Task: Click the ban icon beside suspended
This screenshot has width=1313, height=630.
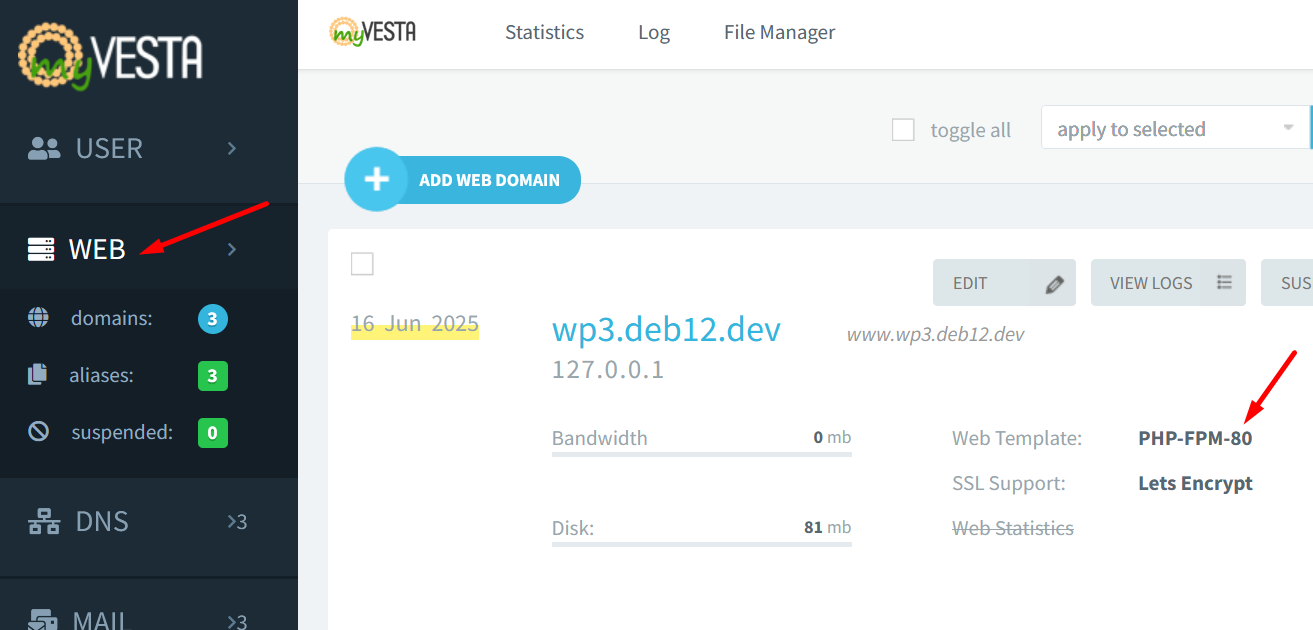Action: click(x=38, y=432)
